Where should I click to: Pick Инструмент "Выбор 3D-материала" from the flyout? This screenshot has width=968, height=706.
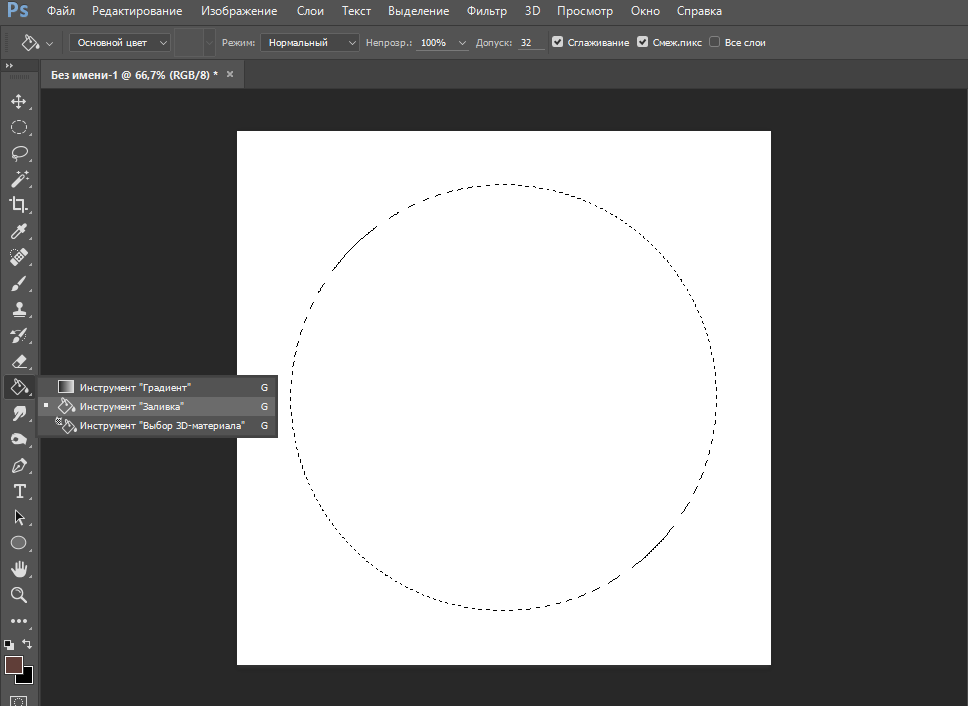tap(161, 426)
